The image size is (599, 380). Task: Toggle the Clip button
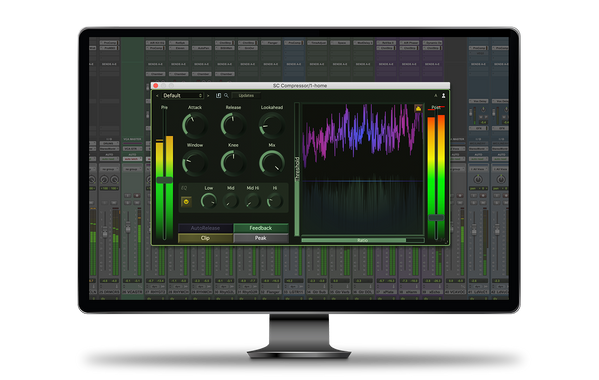206,238
